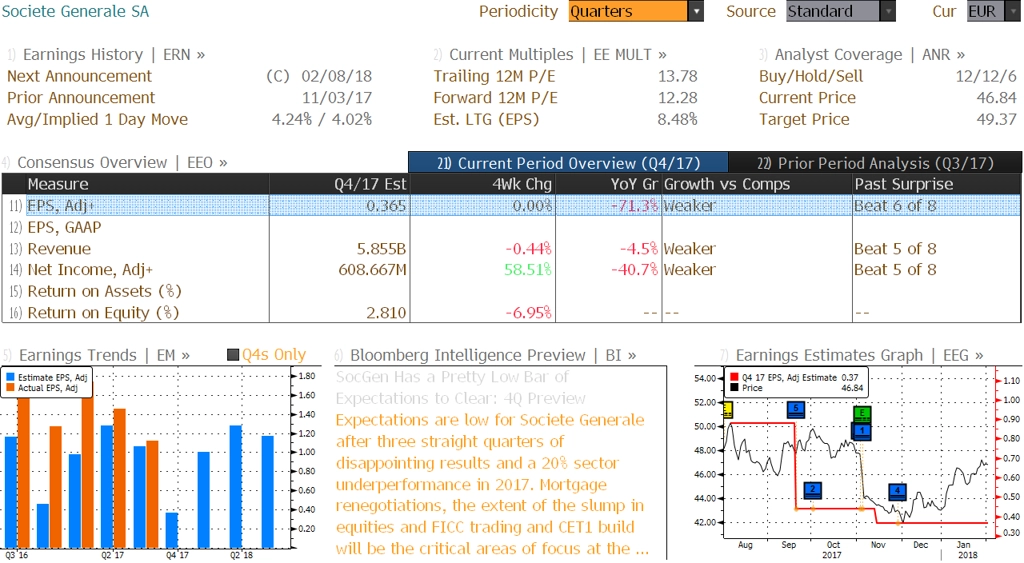This screenshot has width=1024, height=563.
Task: Click blue estimate bar at Q2 18
Action: tap(236, 487)
